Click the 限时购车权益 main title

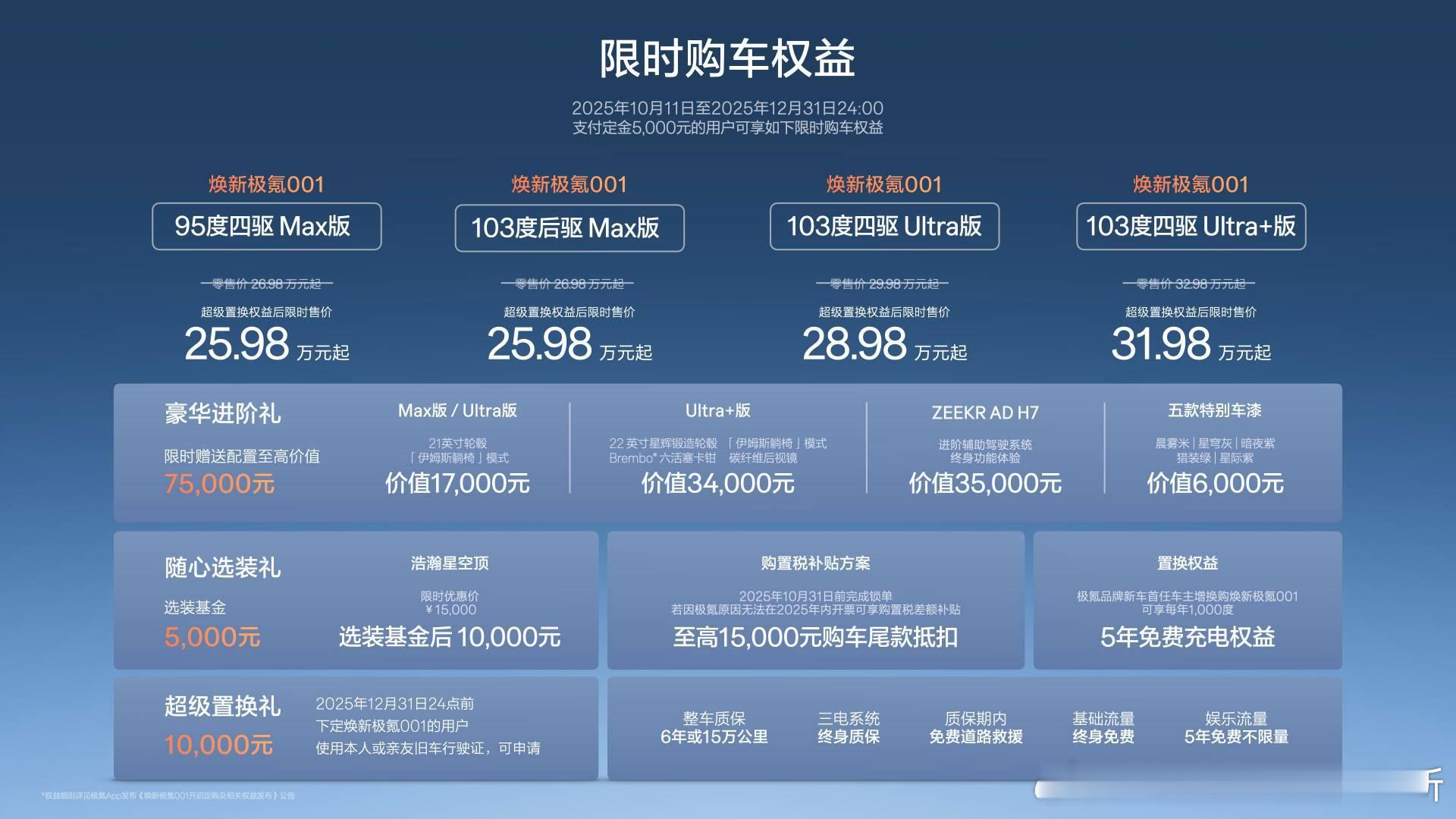tap(727, 58)
